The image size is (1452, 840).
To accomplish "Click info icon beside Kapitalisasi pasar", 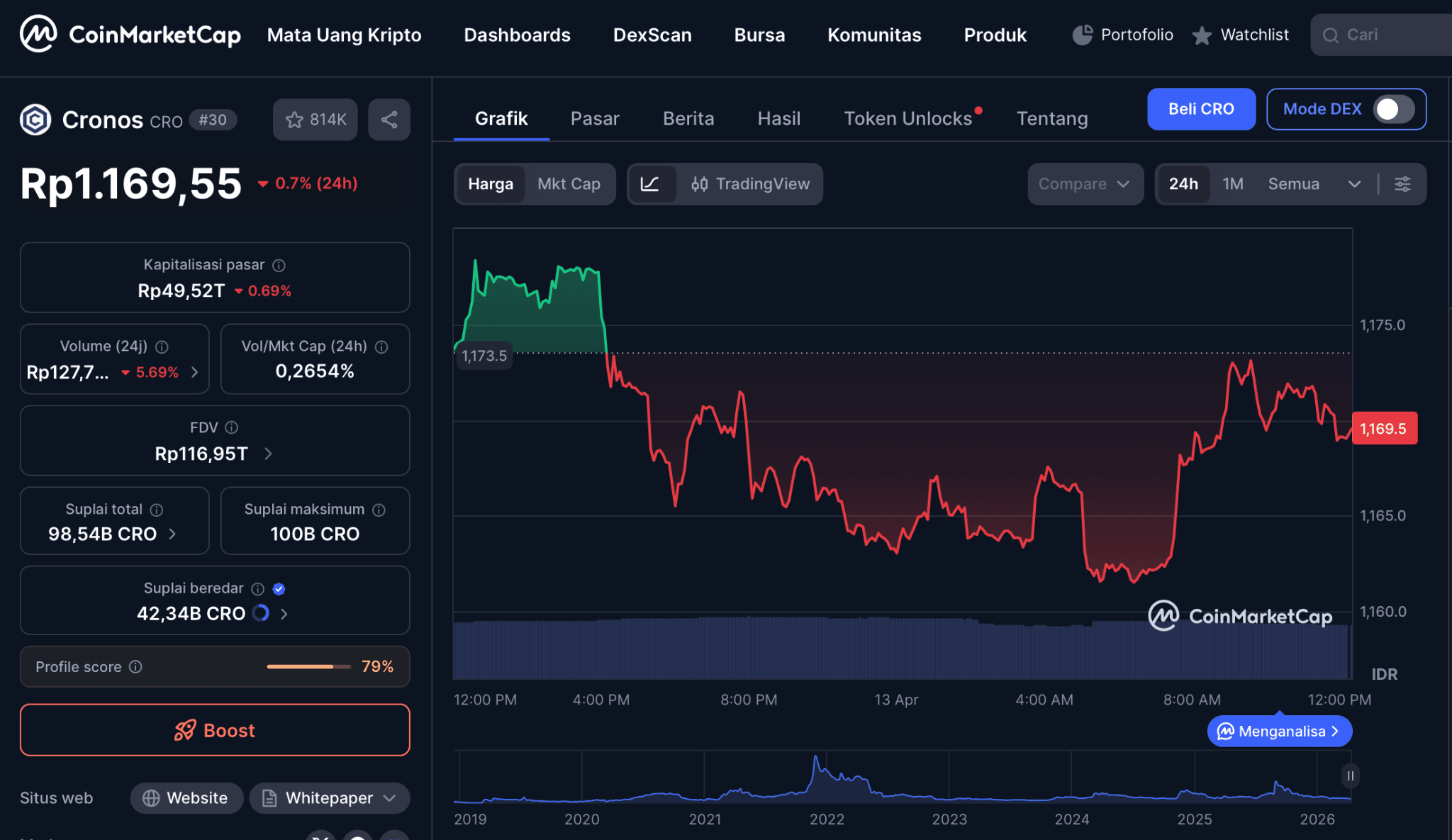I will click(279, 265).
